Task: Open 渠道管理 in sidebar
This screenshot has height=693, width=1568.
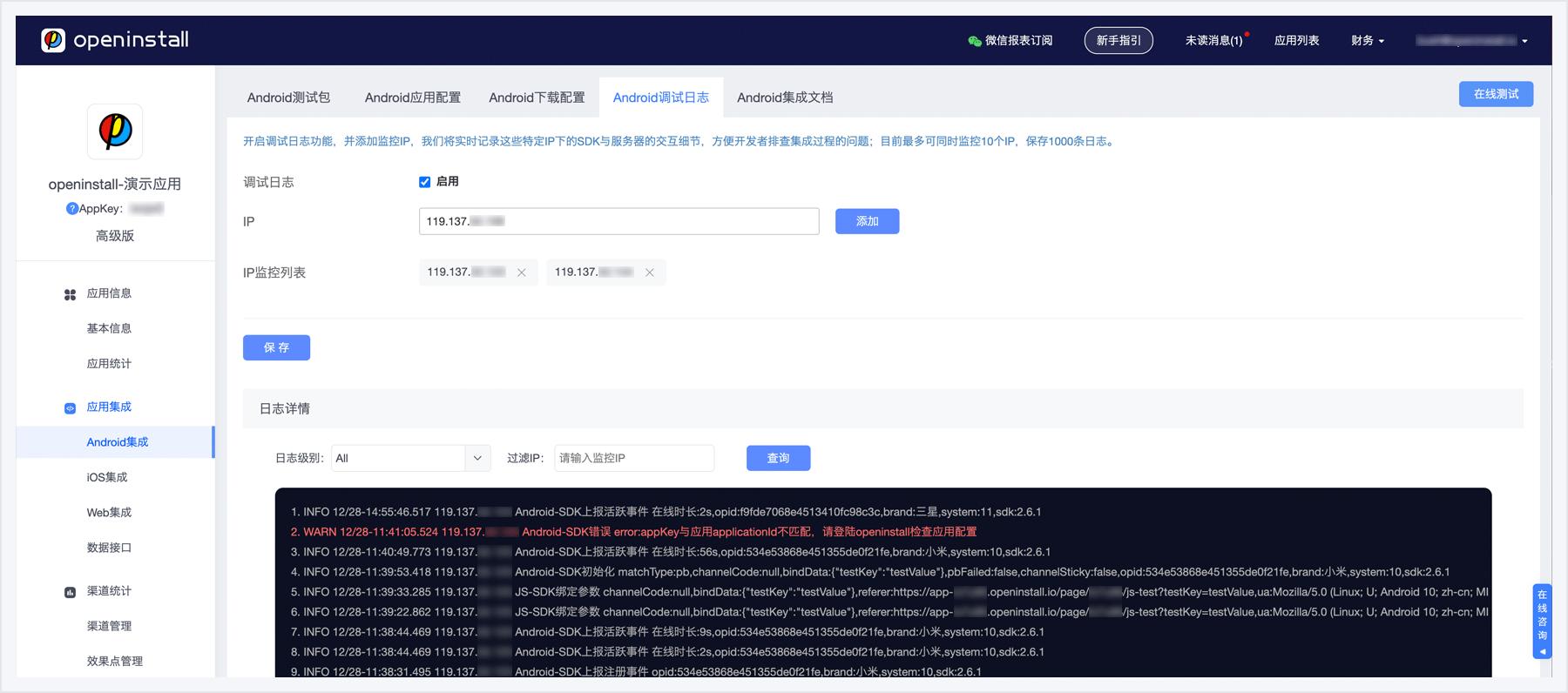Action: click(x=109, y=626)
